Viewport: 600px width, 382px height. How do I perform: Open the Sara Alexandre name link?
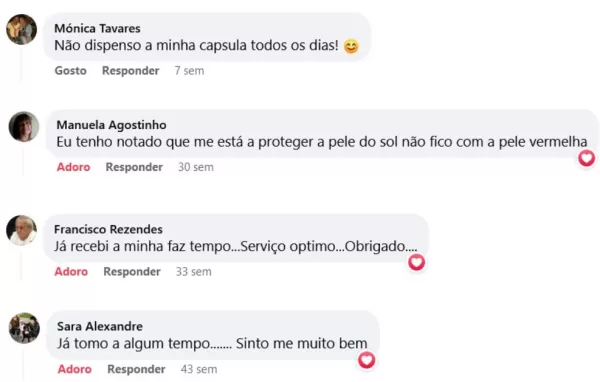[x=100, y=326]
